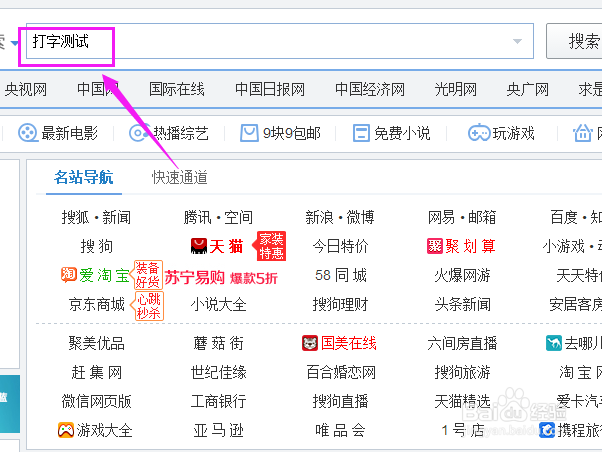Click the Tmall cat logo icon
The image size is (602, 452).
click(199, 246)
